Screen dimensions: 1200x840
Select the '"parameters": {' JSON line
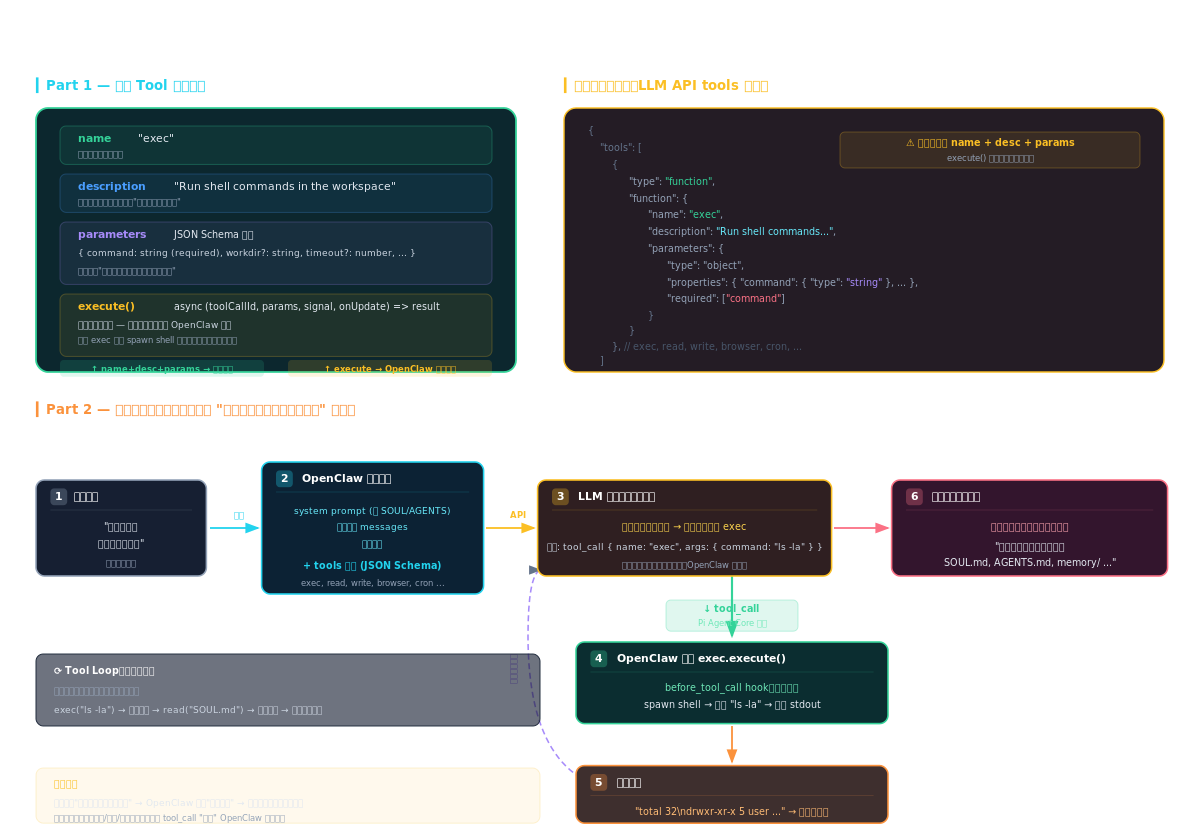(x=685, y=249)
